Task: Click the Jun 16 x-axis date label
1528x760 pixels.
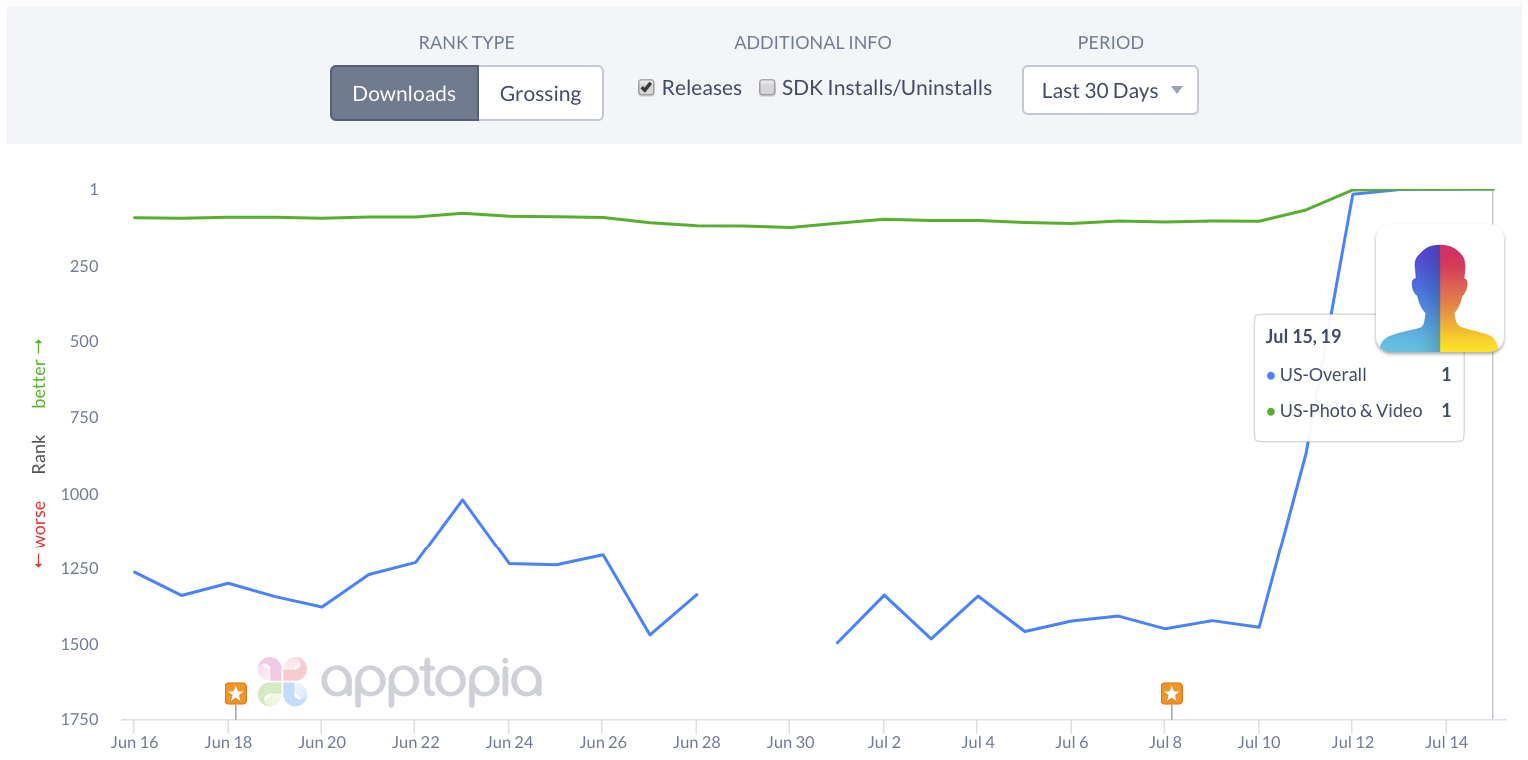Action: click(133, 742)
